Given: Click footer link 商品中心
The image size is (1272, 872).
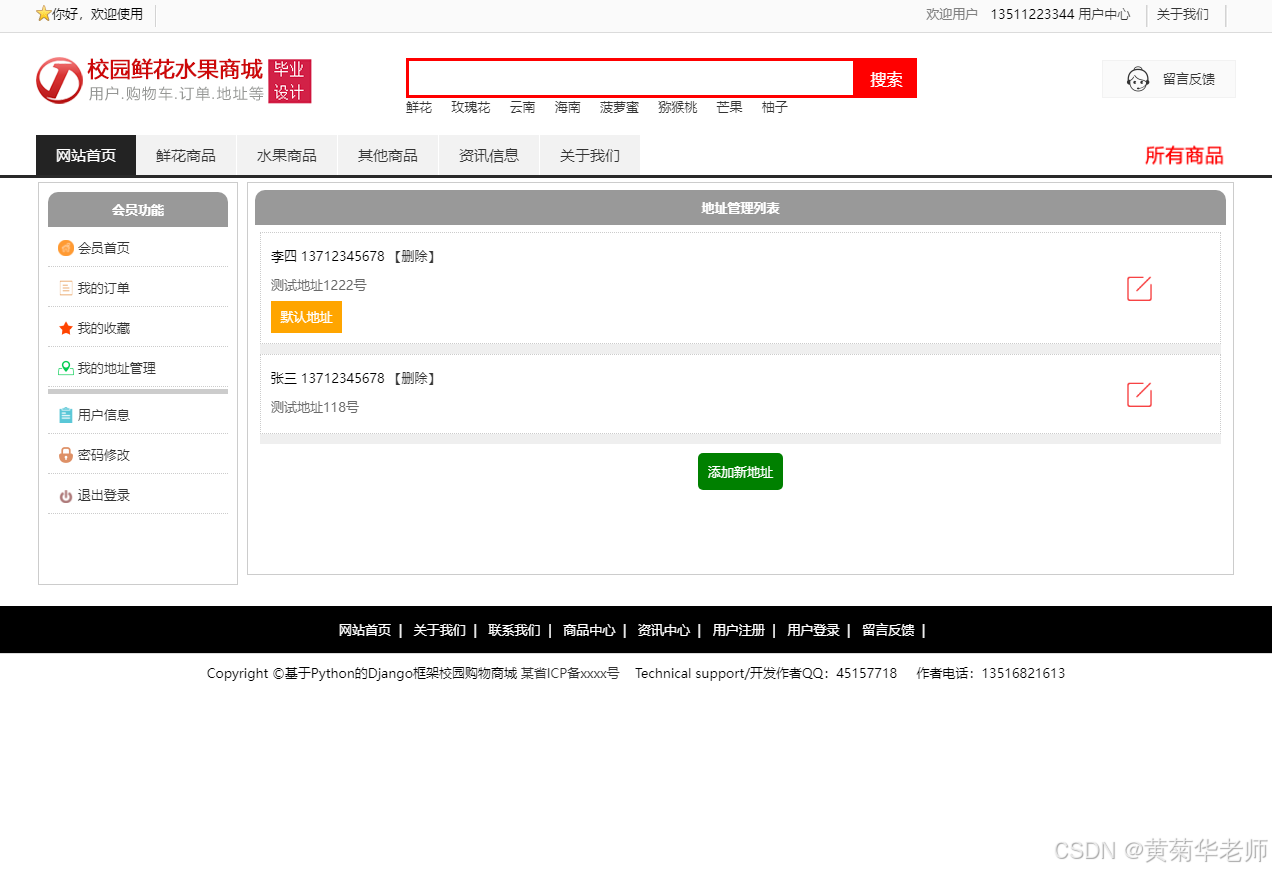Looking at the screenshot, I should tap(589, 630).
